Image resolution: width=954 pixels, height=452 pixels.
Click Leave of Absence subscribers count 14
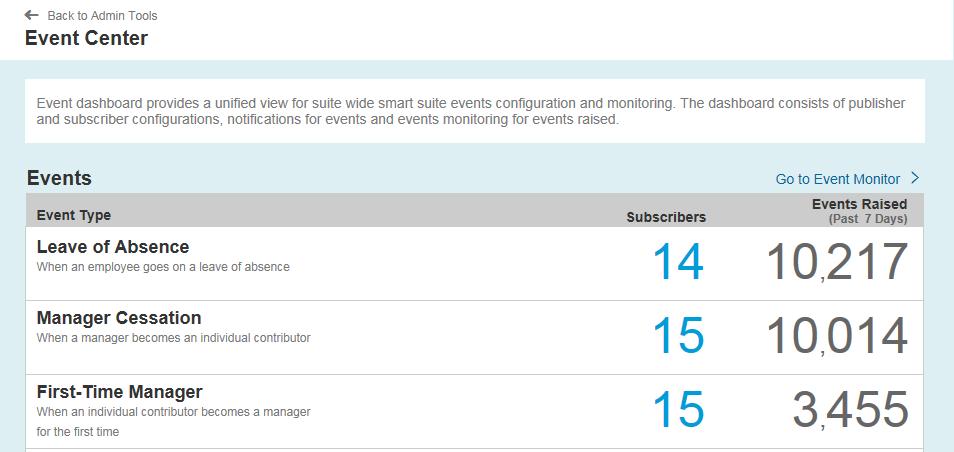[678, 263]
